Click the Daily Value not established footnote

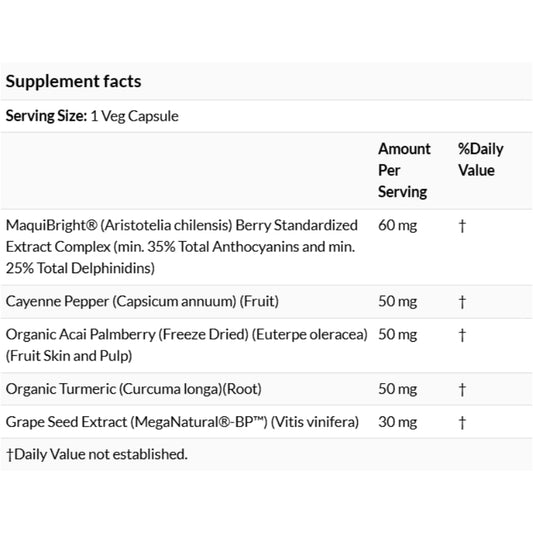pyautogui.click(x=97, y=454)
